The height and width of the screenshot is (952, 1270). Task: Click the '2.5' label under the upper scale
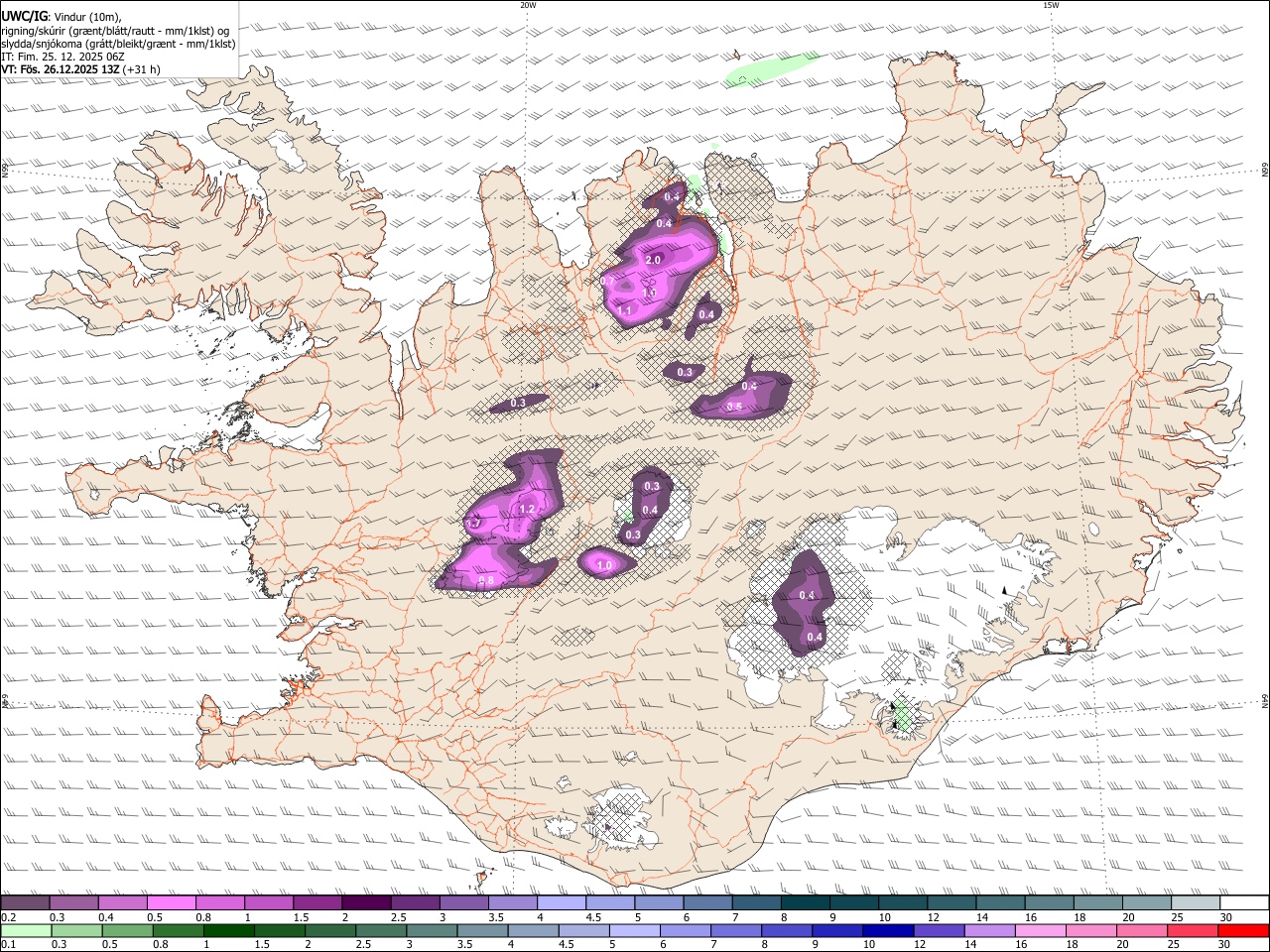[398, 917]
